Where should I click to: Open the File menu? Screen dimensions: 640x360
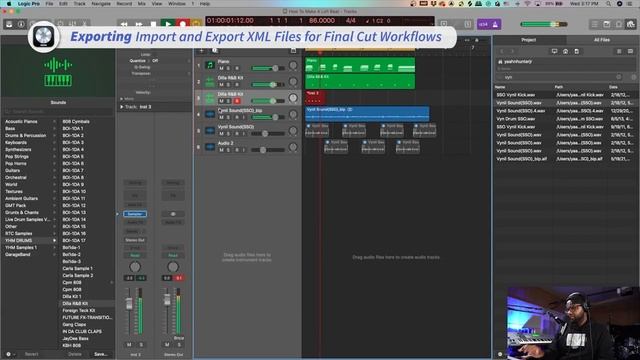(x=49, y=4)
